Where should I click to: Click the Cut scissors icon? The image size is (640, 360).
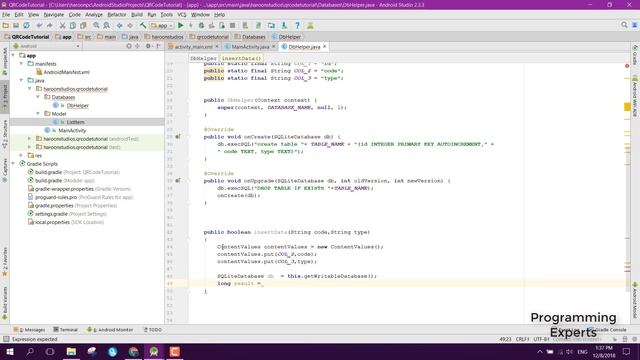pyautogui.click(x=62, y=25)
